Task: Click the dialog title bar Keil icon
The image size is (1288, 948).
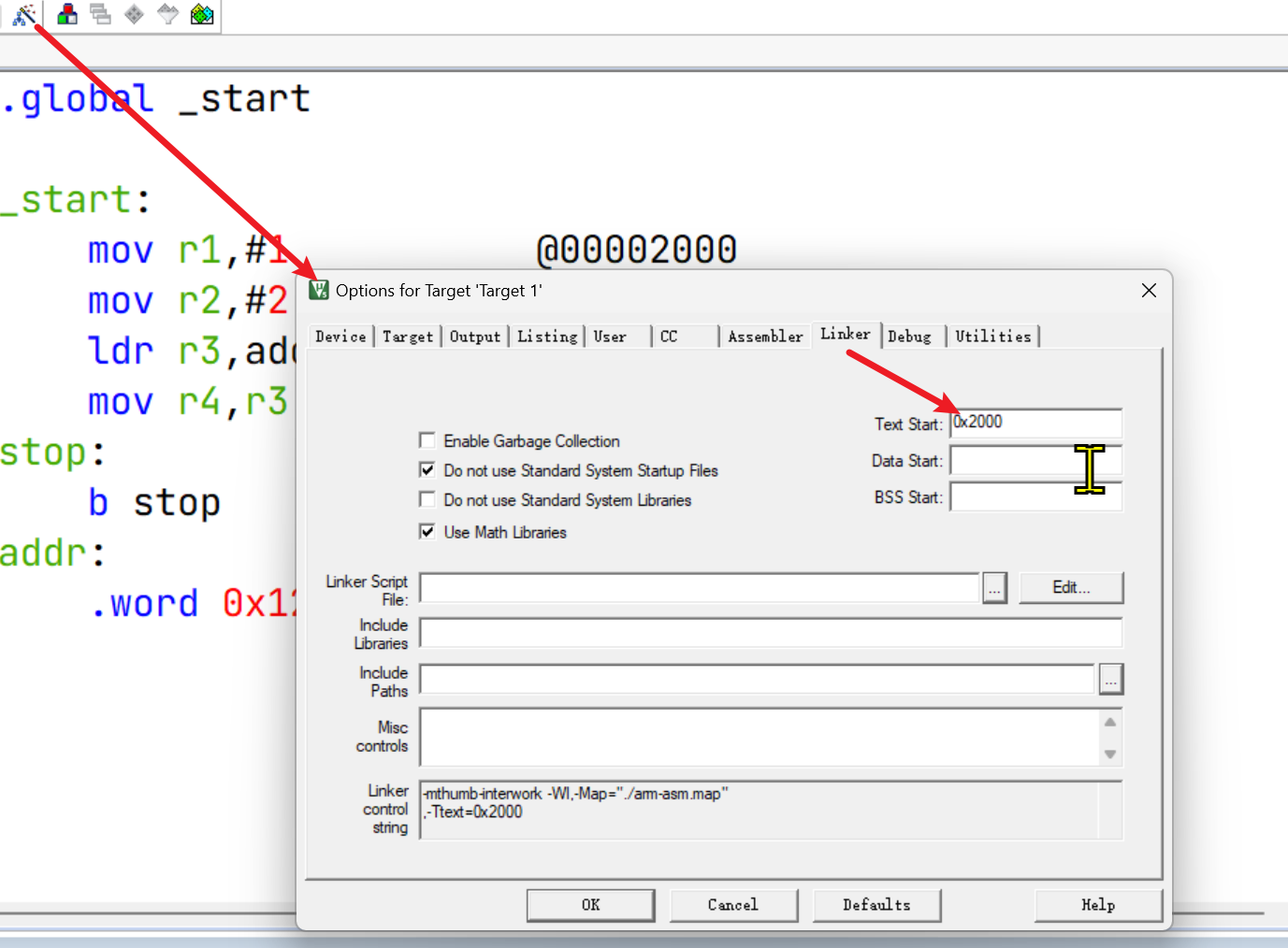Action: coord(319,290)
